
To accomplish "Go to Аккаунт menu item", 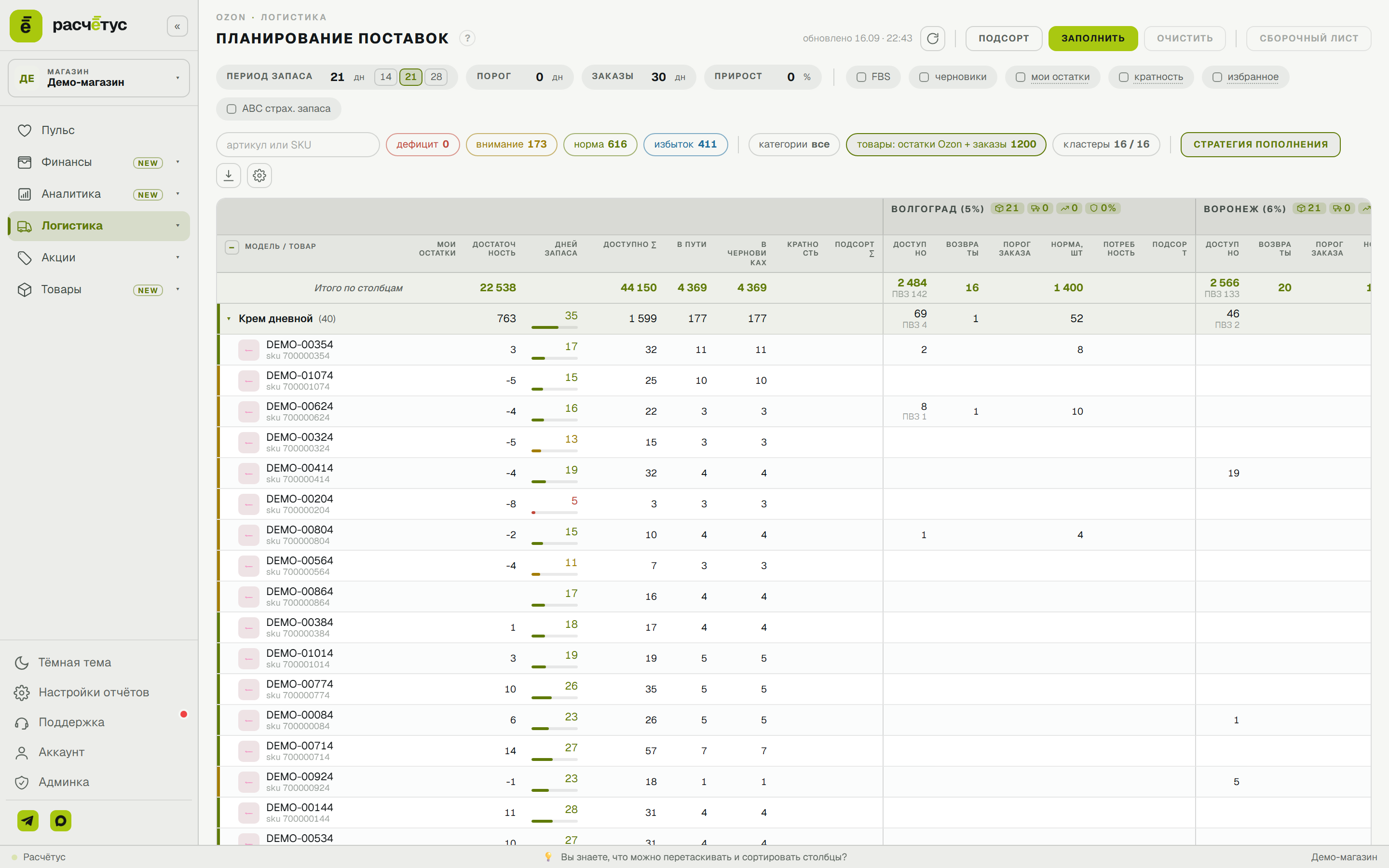I will tap(61, 753).
